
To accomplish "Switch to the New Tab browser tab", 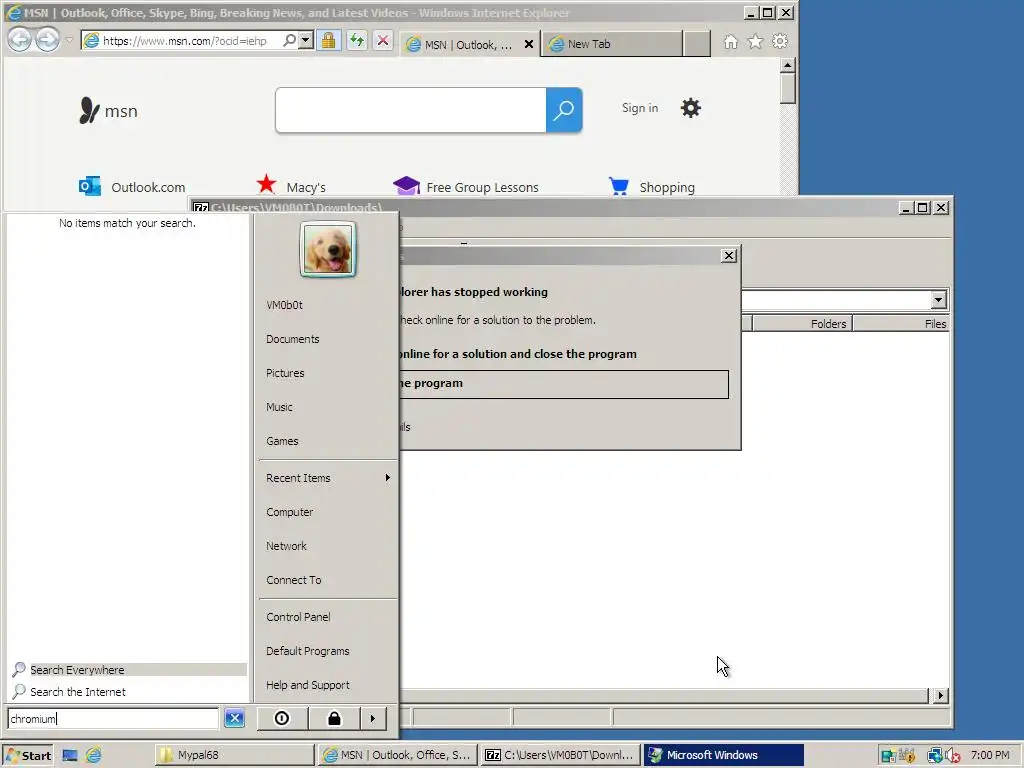I will [x=611, y=44].
